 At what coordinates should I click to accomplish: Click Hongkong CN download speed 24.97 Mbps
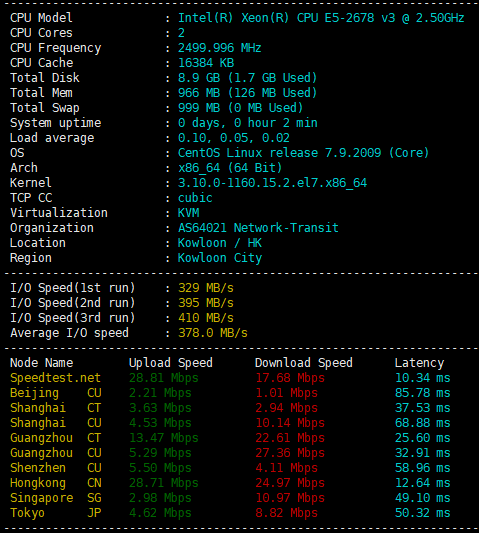pos(290,483)
